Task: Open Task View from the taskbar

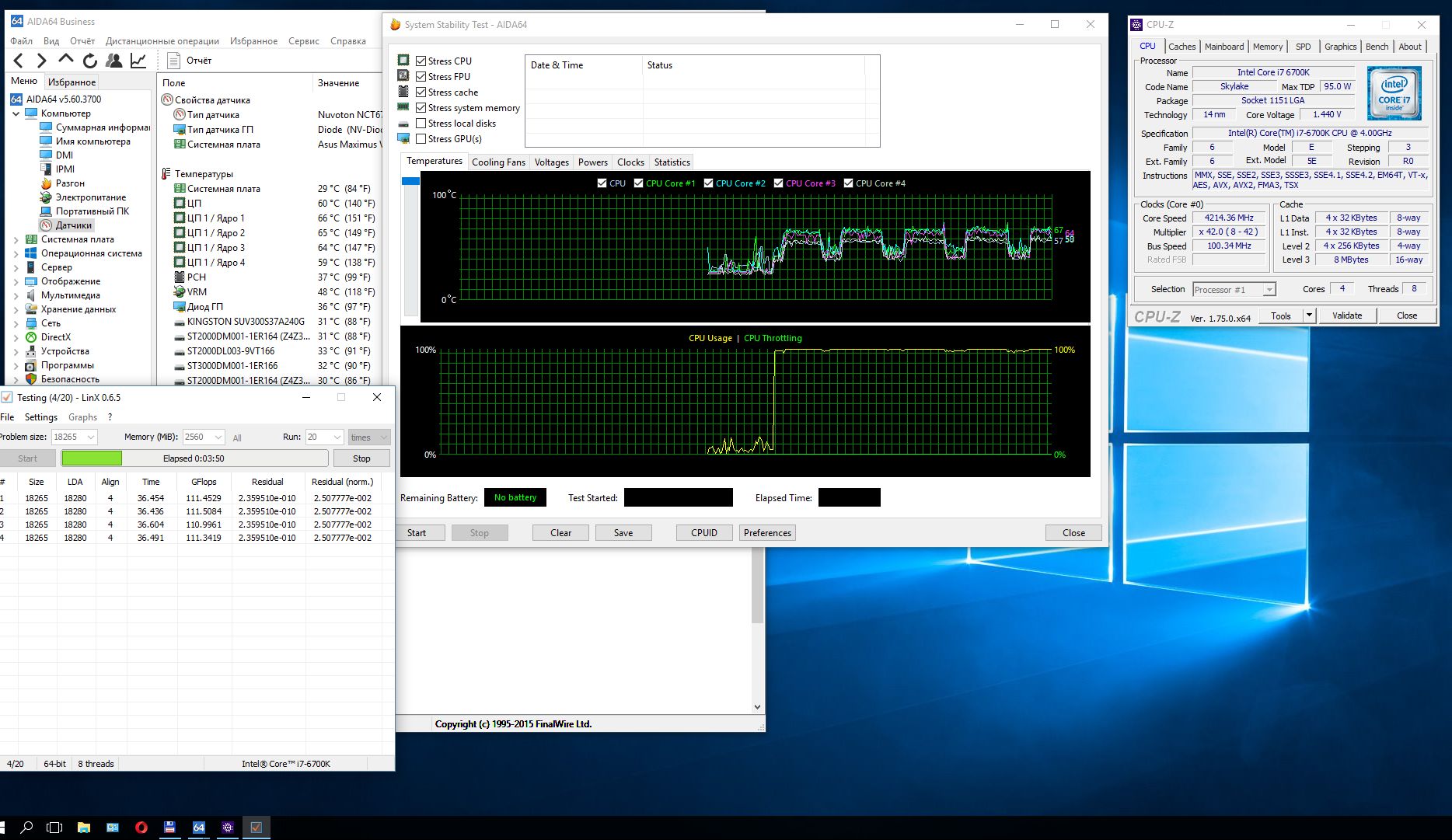Action: point(54,828)
